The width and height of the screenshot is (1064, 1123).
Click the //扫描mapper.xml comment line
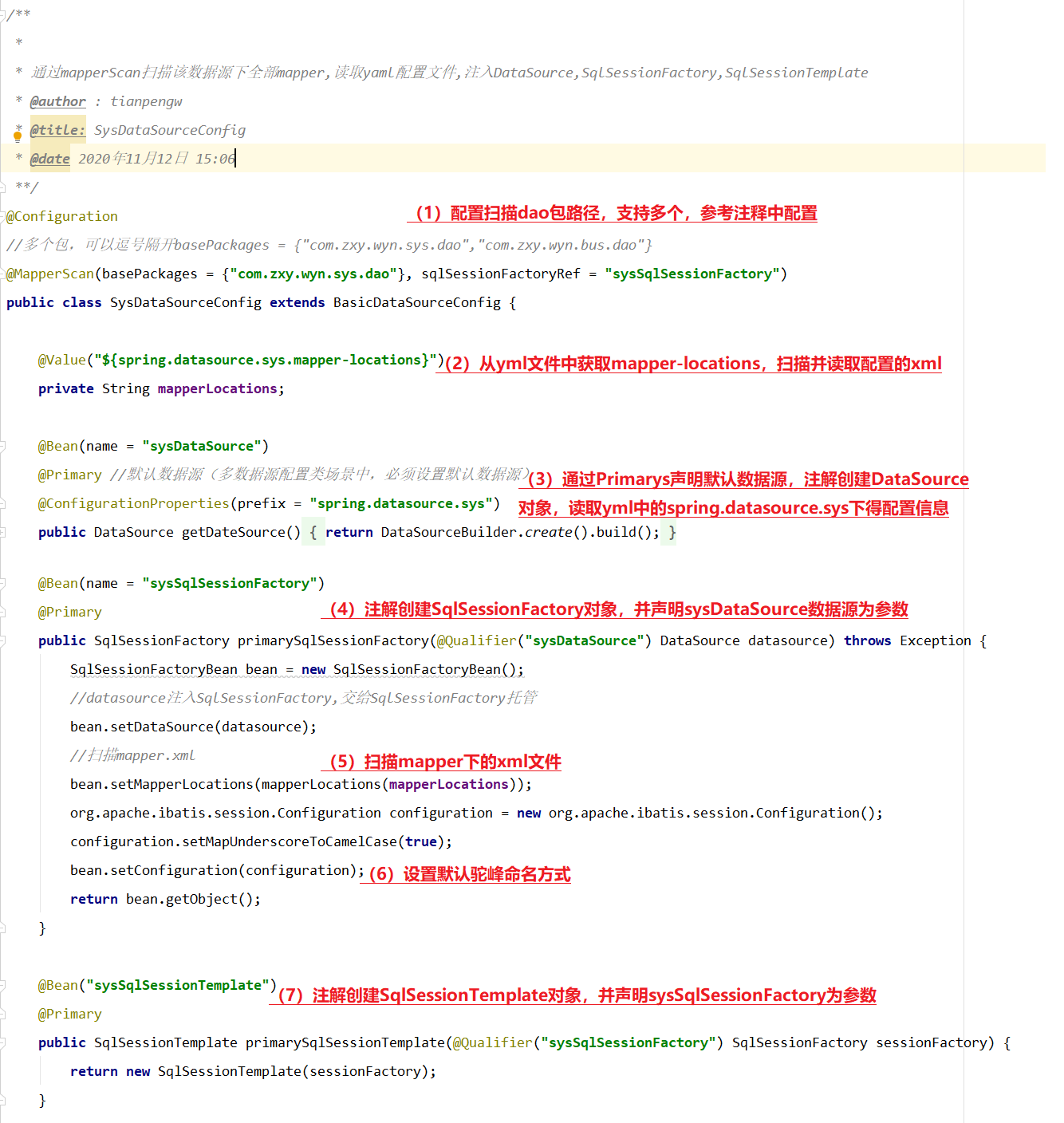[x=132, y=755]
